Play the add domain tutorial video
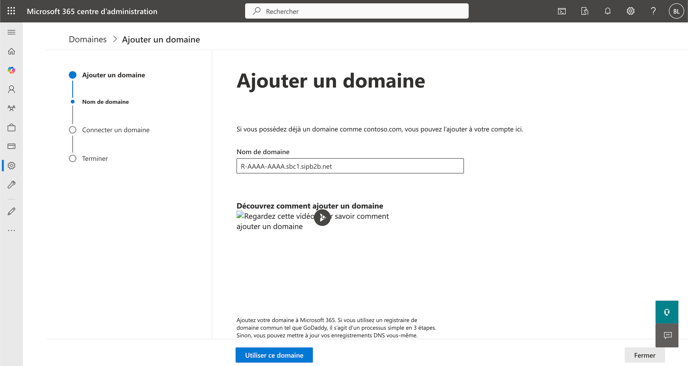 [322, 217]
